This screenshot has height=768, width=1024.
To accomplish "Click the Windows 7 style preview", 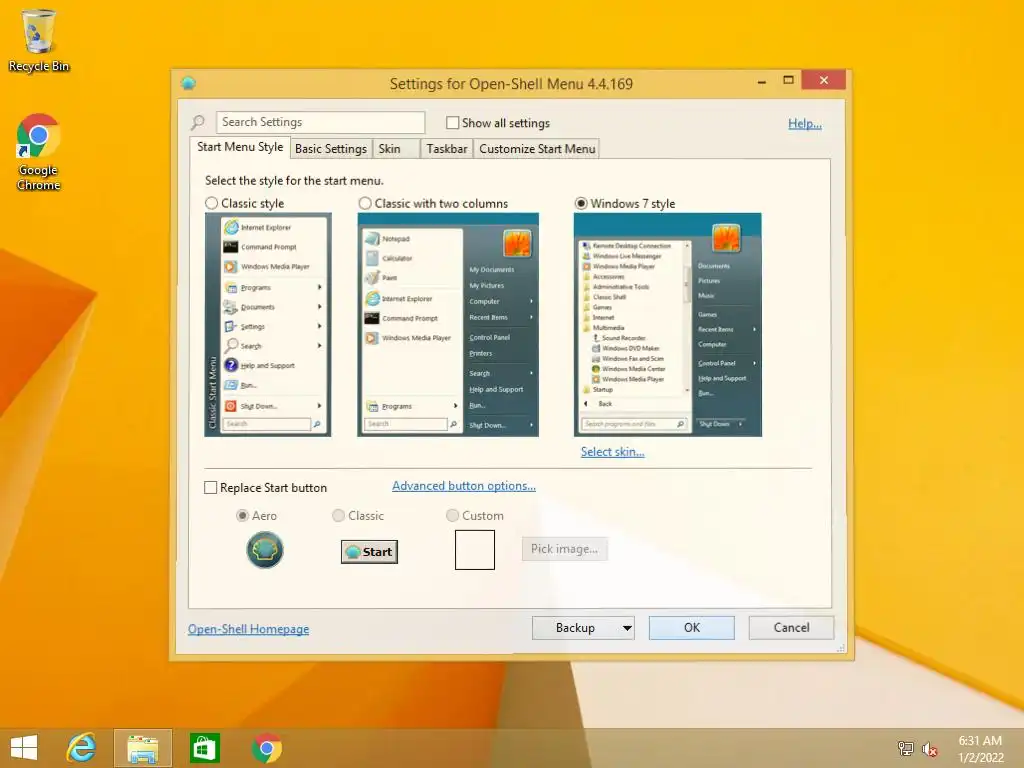I will 667,325.
